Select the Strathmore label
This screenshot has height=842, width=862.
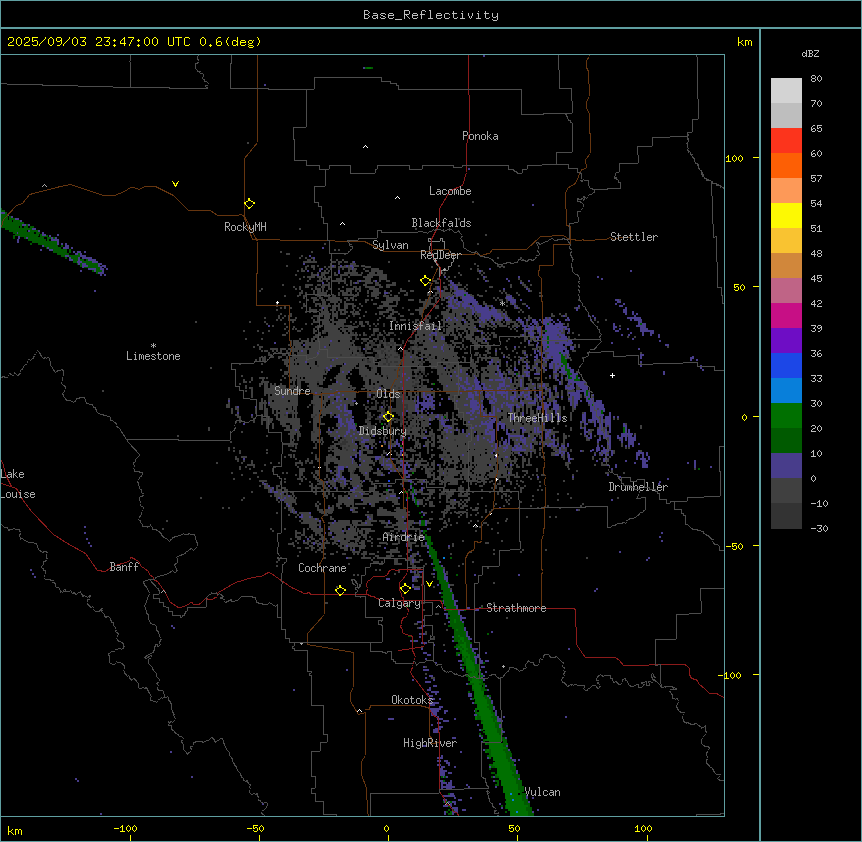(516, 608)
